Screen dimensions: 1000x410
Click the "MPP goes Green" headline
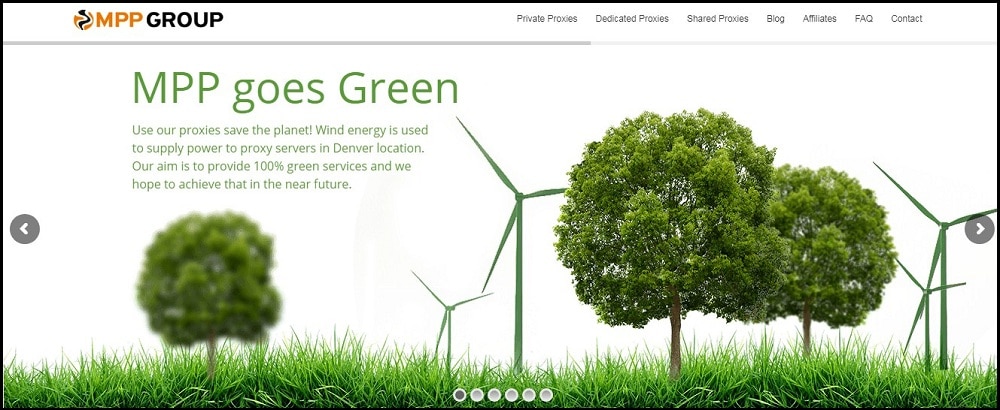click(295, 89)
